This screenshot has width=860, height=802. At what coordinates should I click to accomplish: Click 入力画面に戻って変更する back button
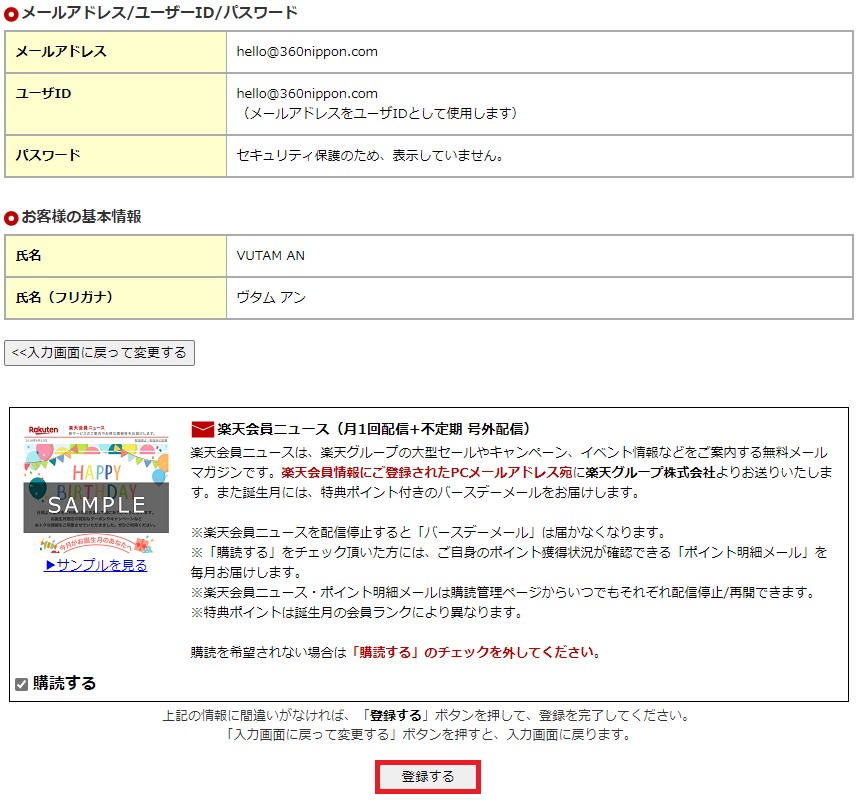[99, 353]
